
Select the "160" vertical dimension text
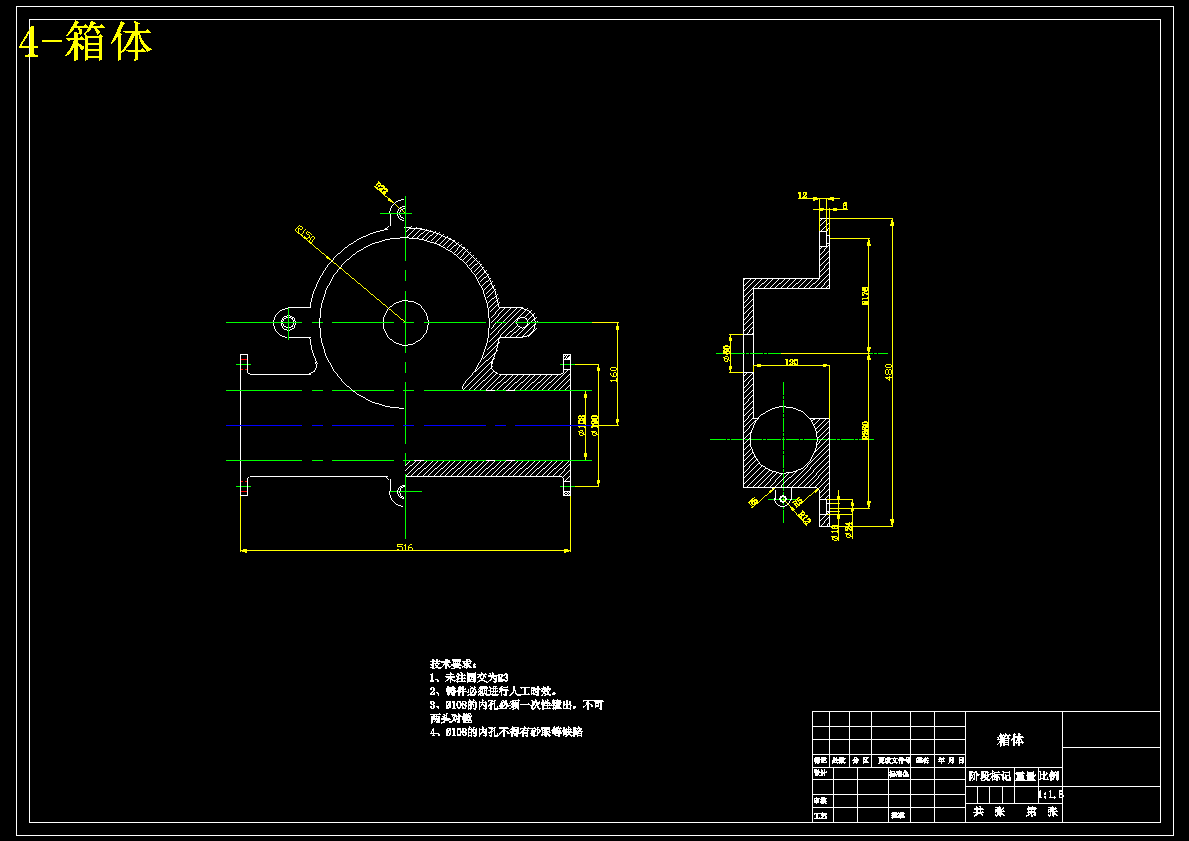coord(613,374)
